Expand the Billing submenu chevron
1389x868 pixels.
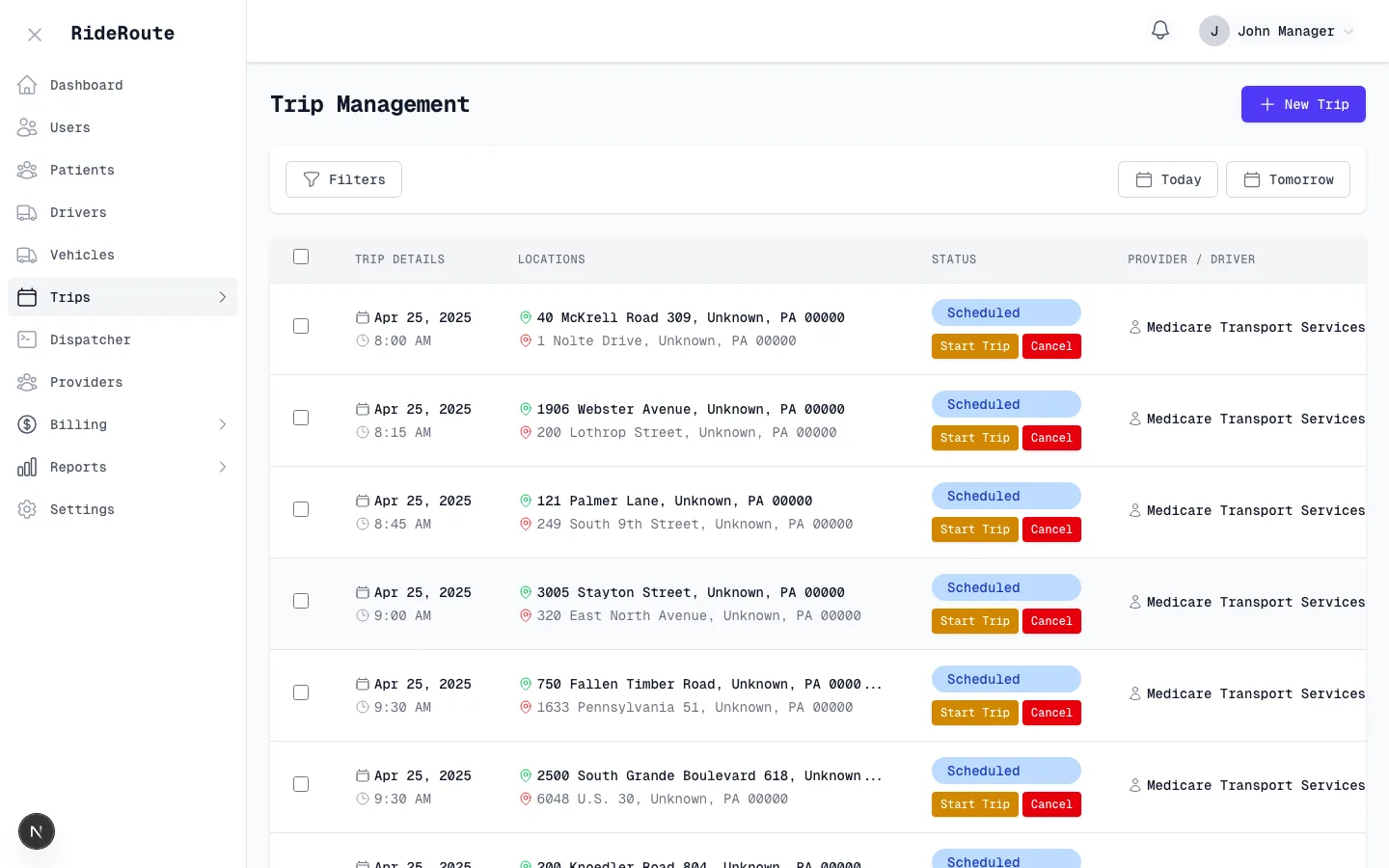point(223,424)
